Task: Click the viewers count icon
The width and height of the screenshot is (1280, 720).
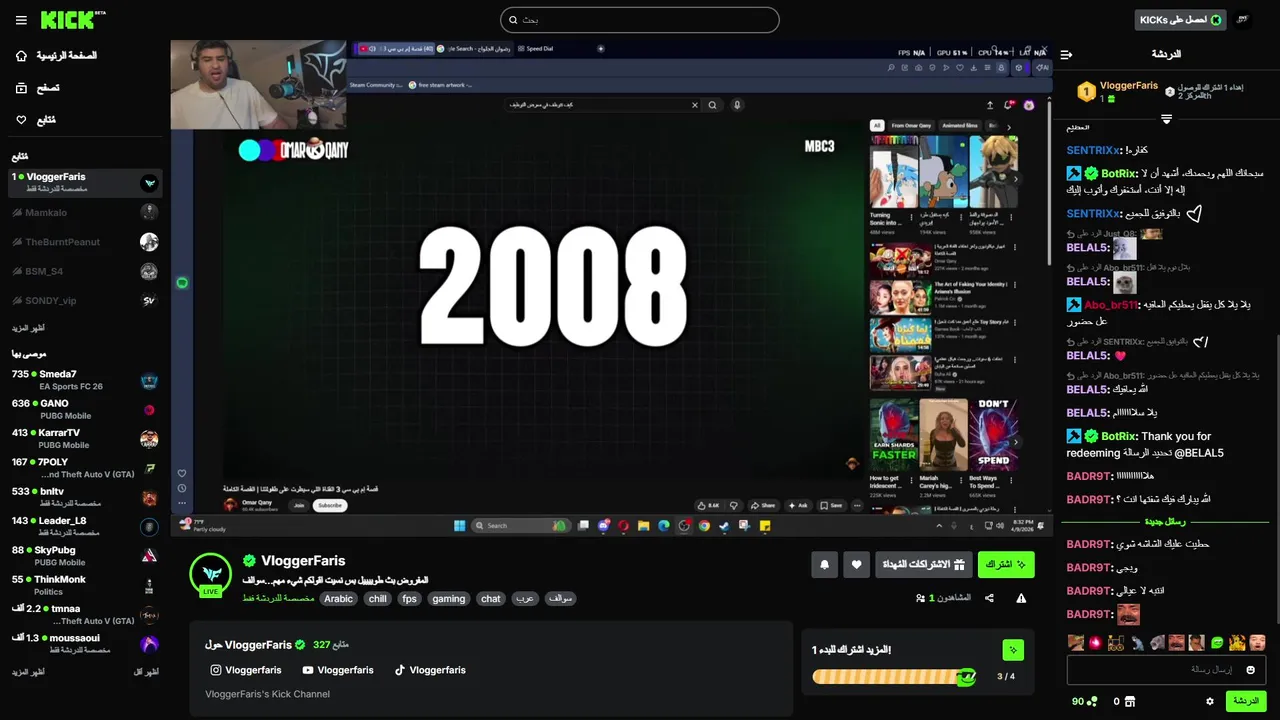Action: (x=920, y=598)
